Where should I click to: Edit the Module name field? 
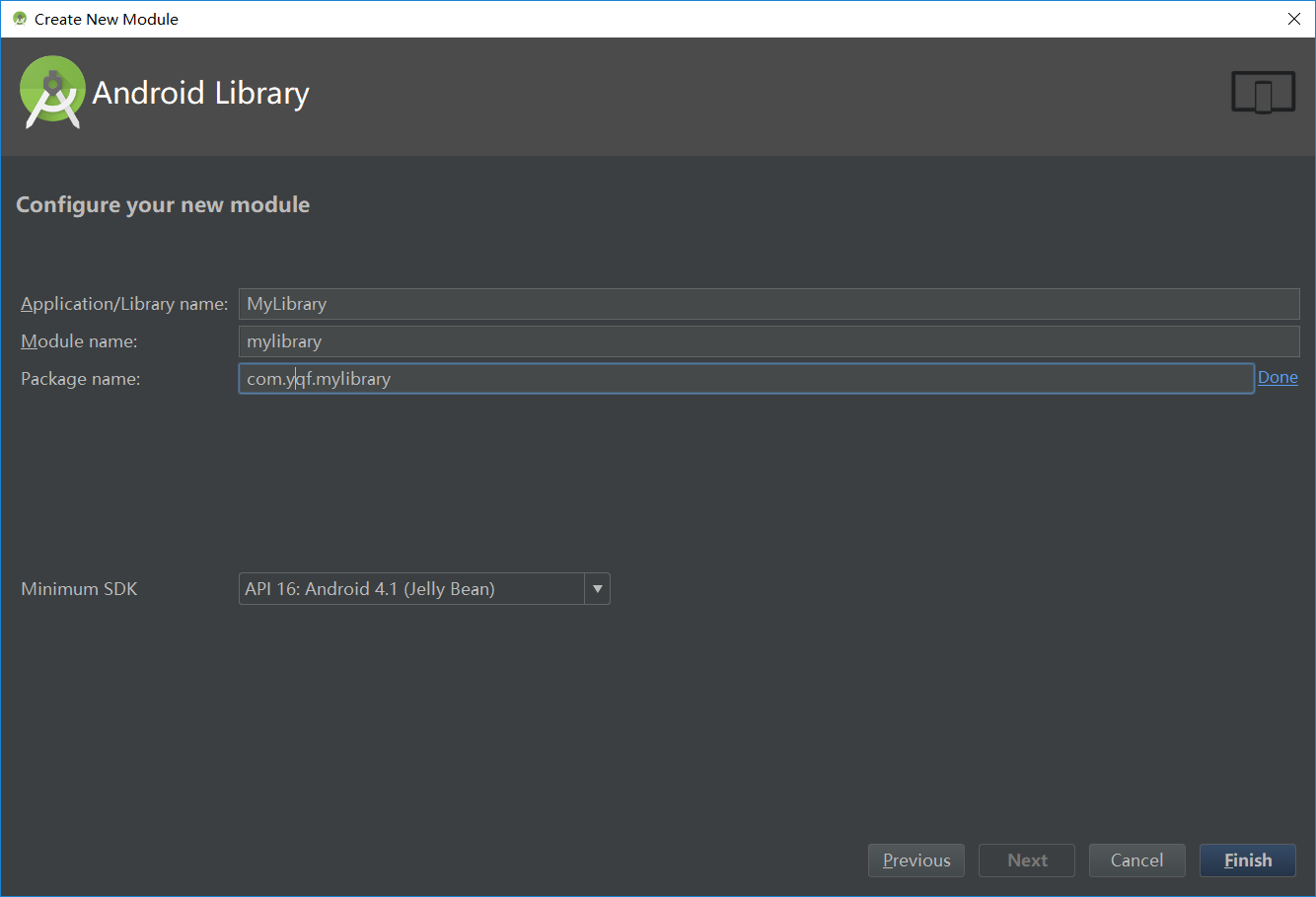[x=768, y=341]
